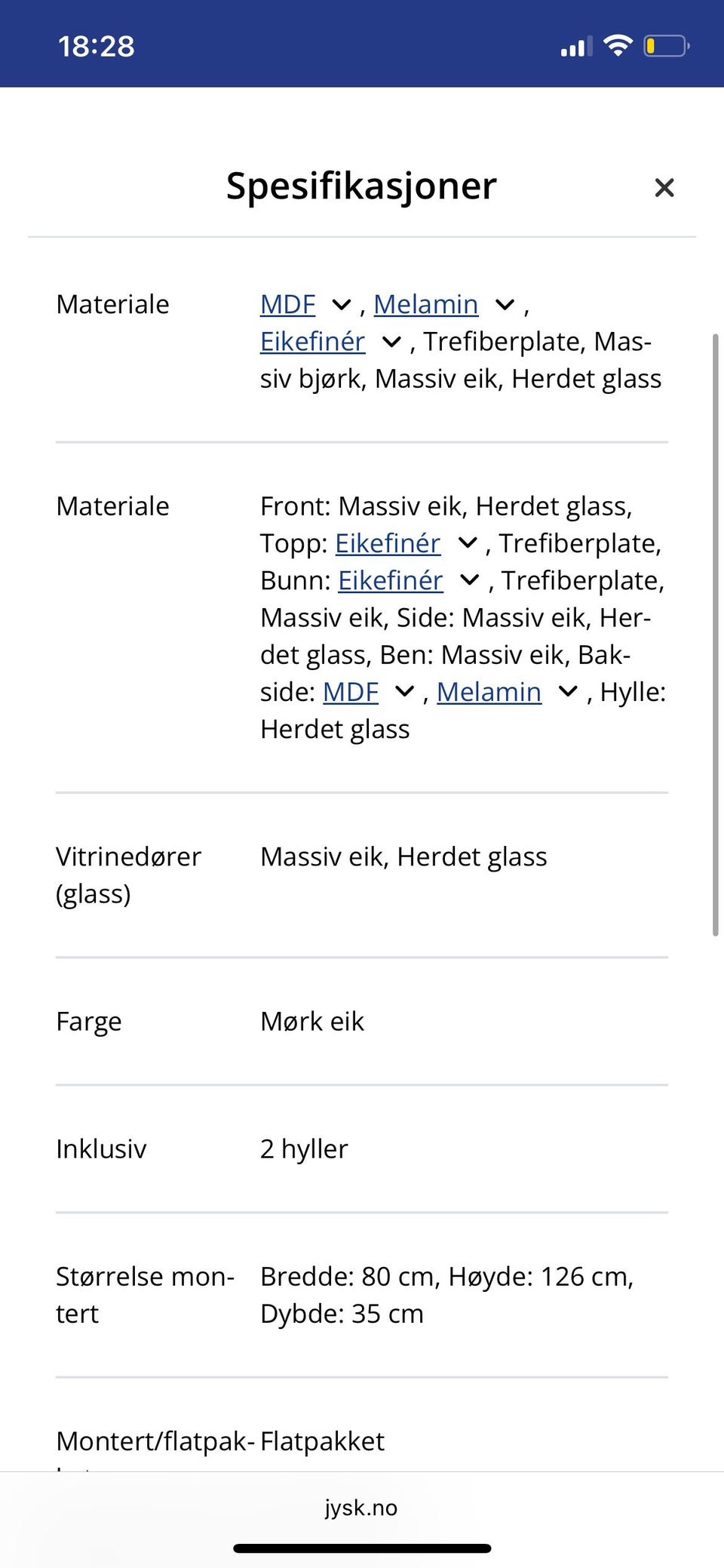Expand the chevron beside Melamin

tap(504, 306)
